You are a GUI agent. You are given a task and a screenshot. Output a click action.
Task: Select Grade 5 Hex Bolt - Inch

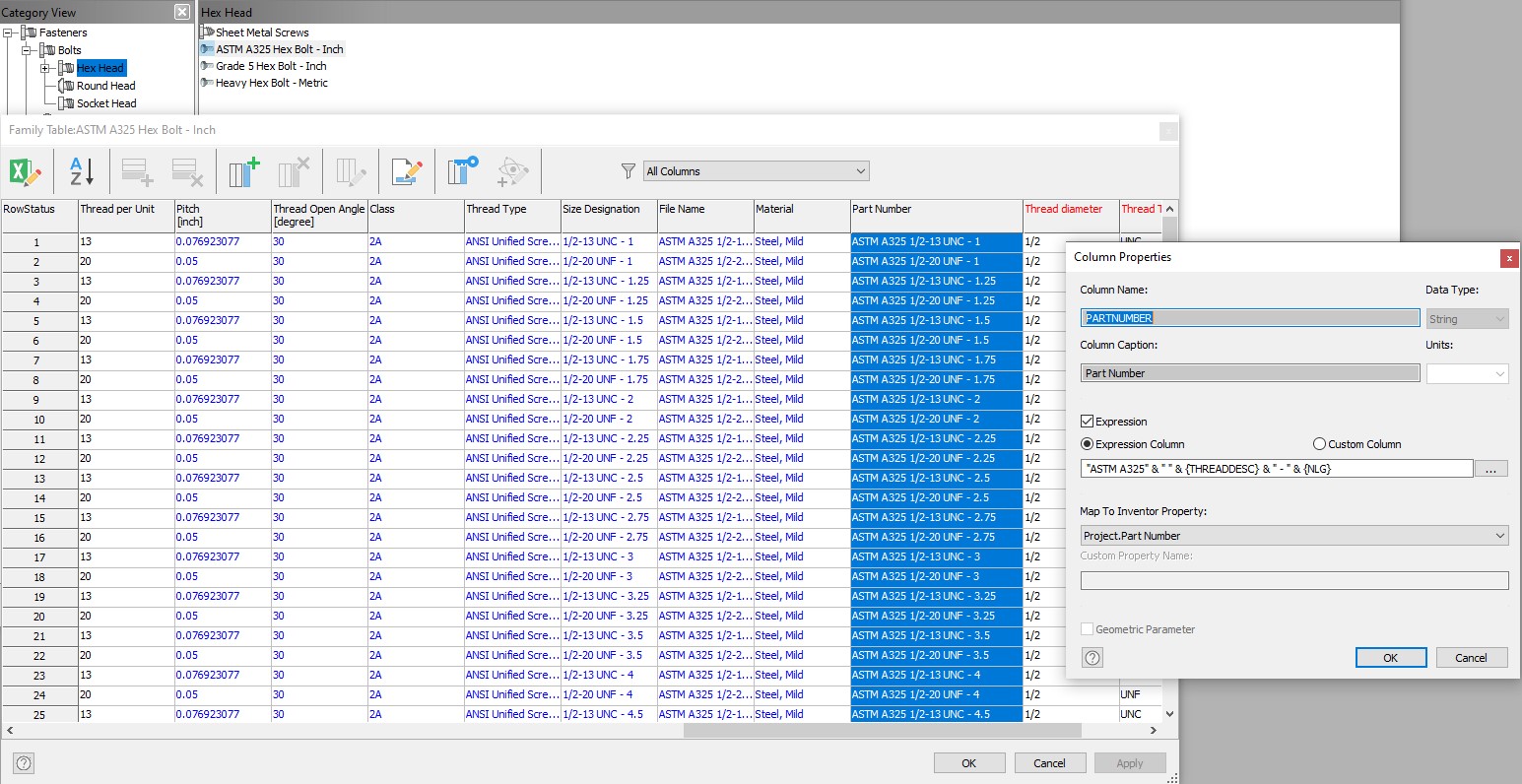coord(269,65)
